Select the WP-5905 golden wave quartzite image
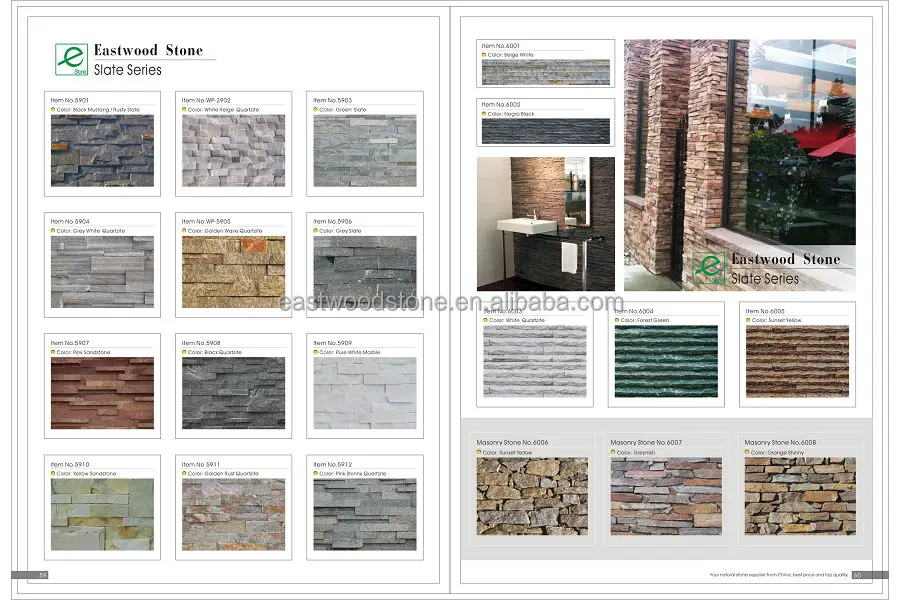Screen dimensions: 900x600 (234, 272)
